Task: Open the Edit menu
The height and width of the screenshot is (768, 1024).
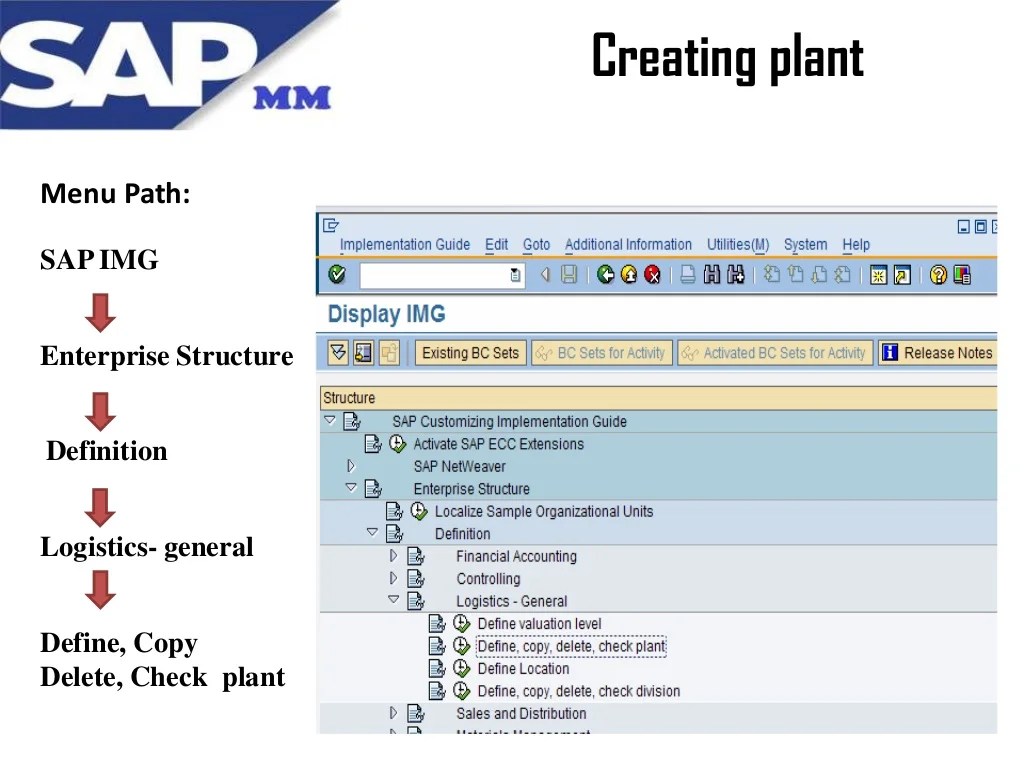Action: click(x=496, y=244)
